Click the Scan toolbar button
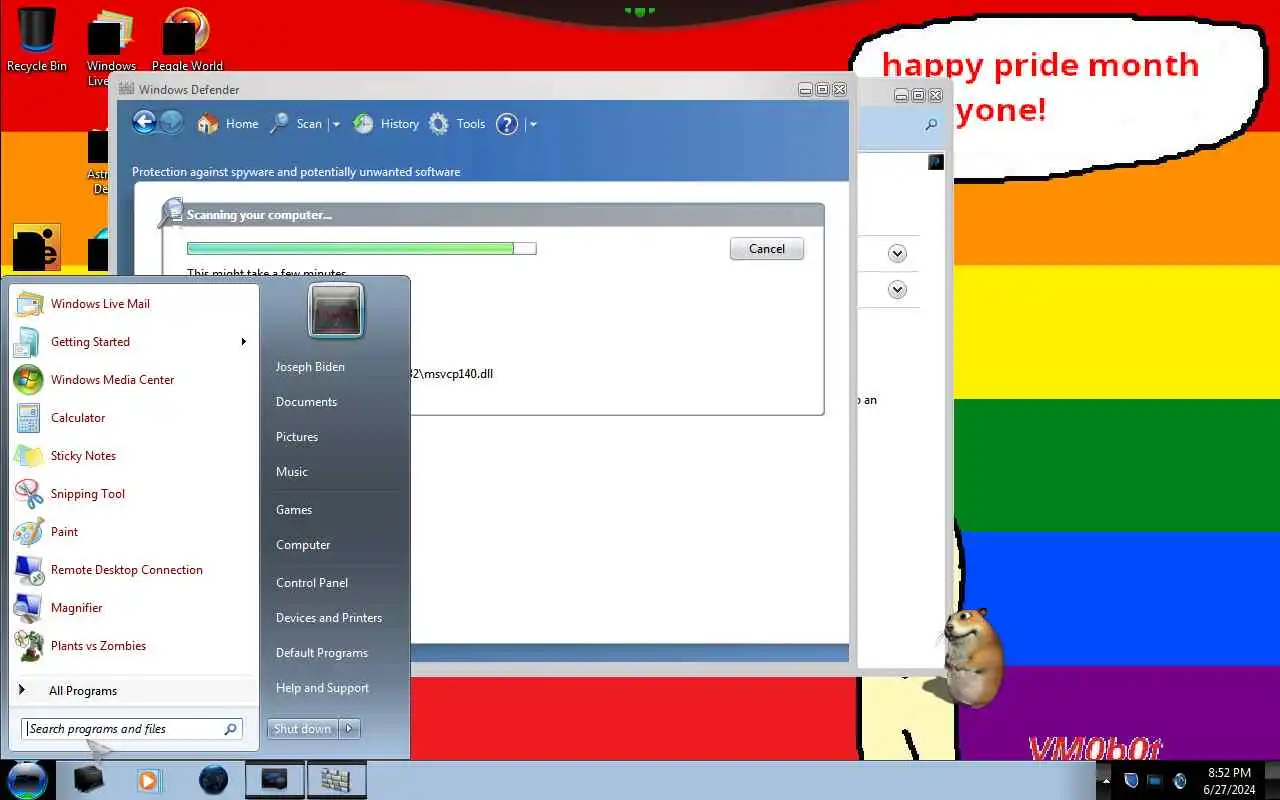Screen dimensions: 1280x800 (x=296, y=124)
